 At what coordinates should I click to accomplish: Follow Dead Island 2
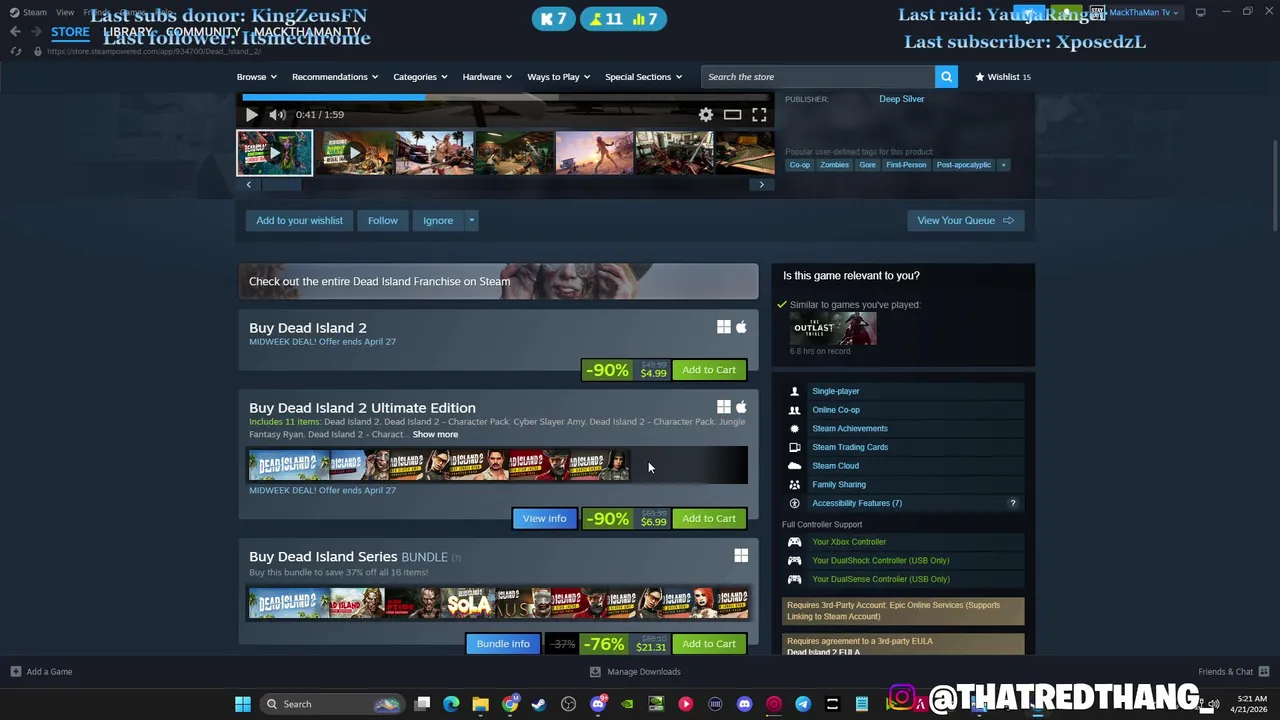click(382, 221)
